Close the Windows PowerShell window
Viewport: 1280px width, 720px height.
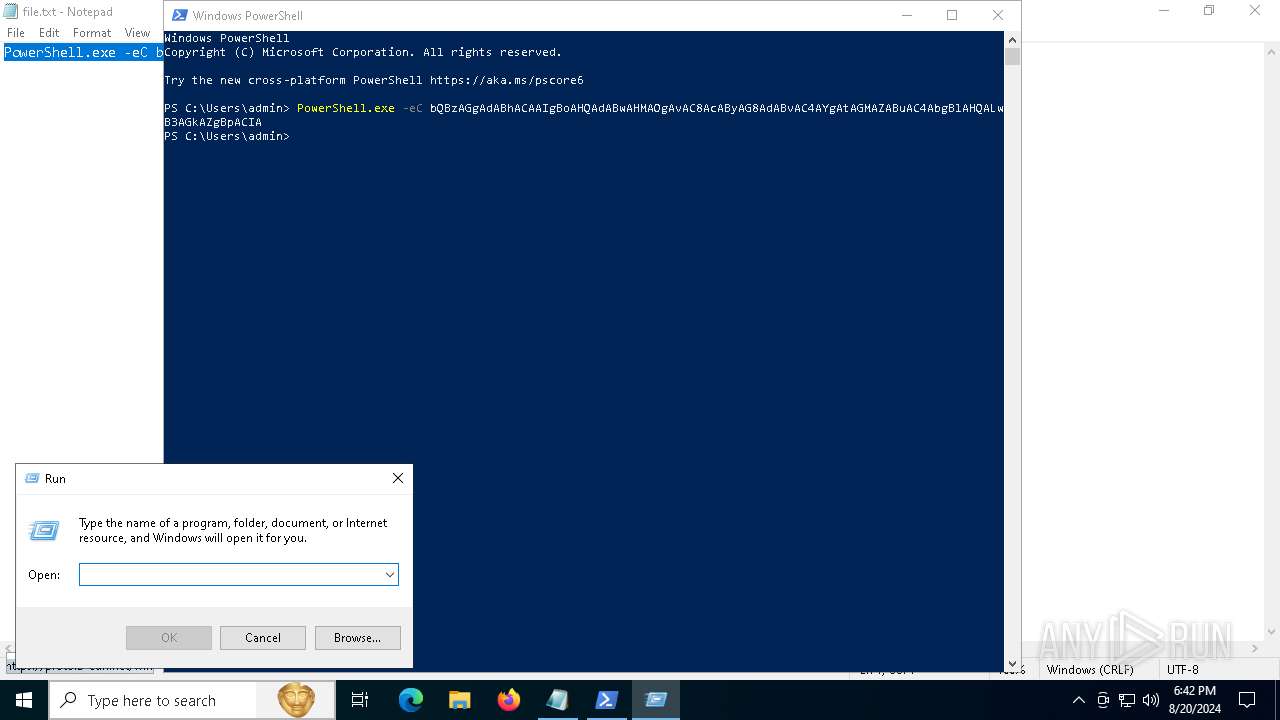tap(998, 15)
